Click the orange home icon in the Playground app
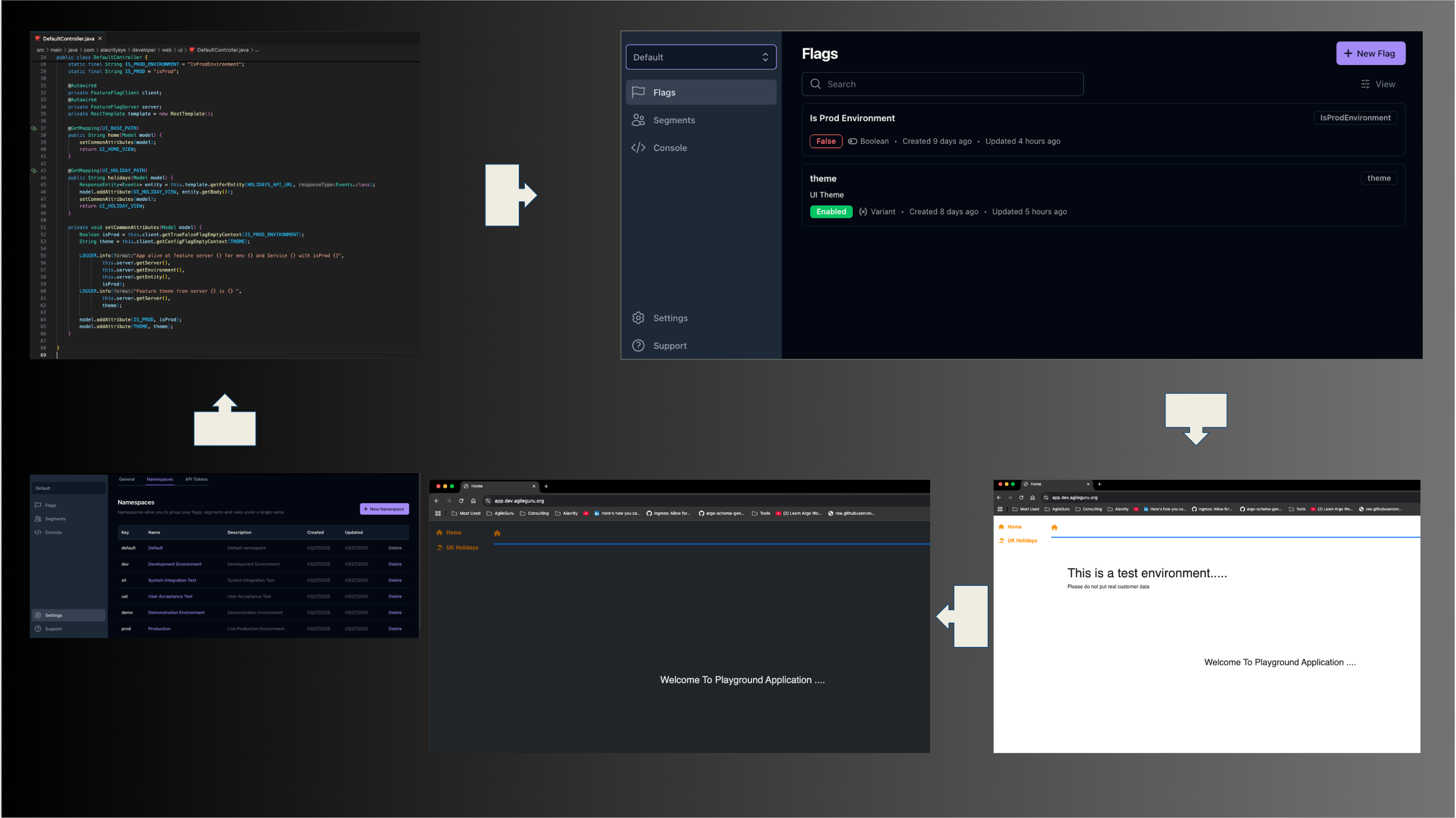 tap(497, 533)
